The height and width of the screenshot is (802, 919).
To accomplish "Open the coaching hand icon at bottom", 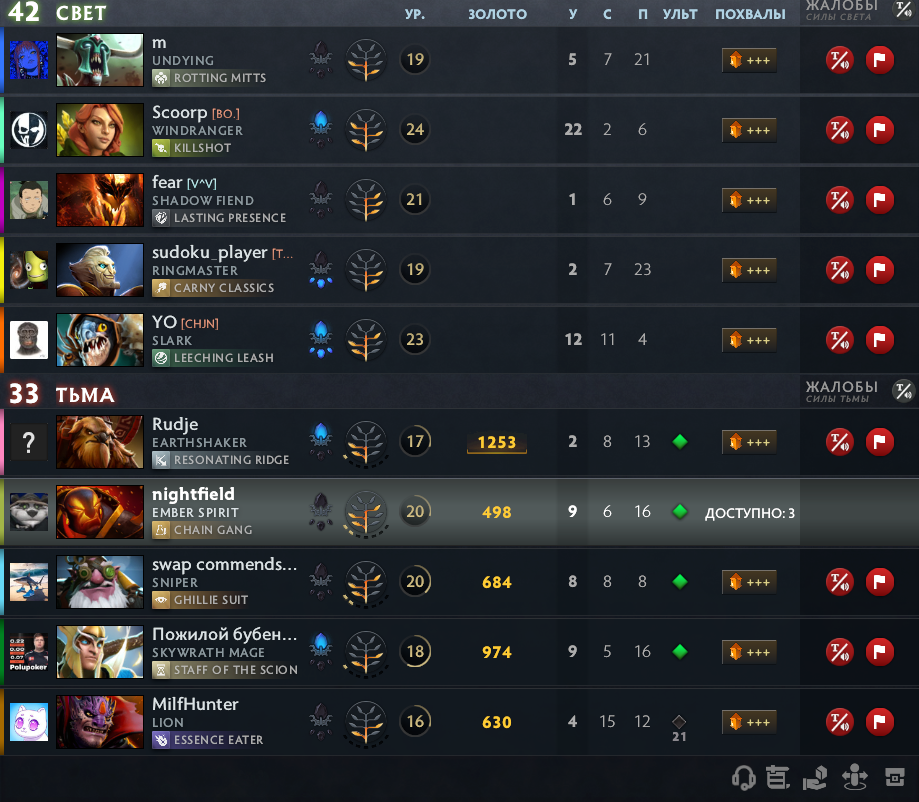I will click(x=815, y=778).
